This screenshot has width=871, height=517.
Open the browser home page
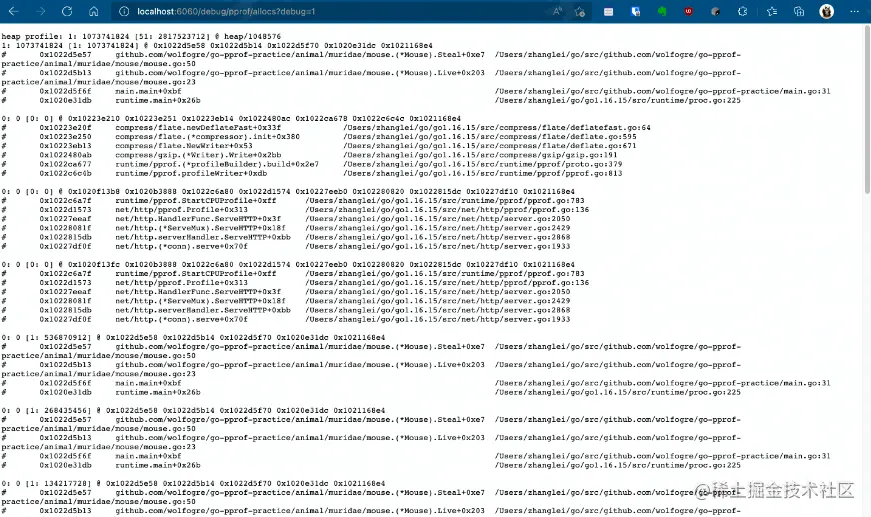[93, 11]
